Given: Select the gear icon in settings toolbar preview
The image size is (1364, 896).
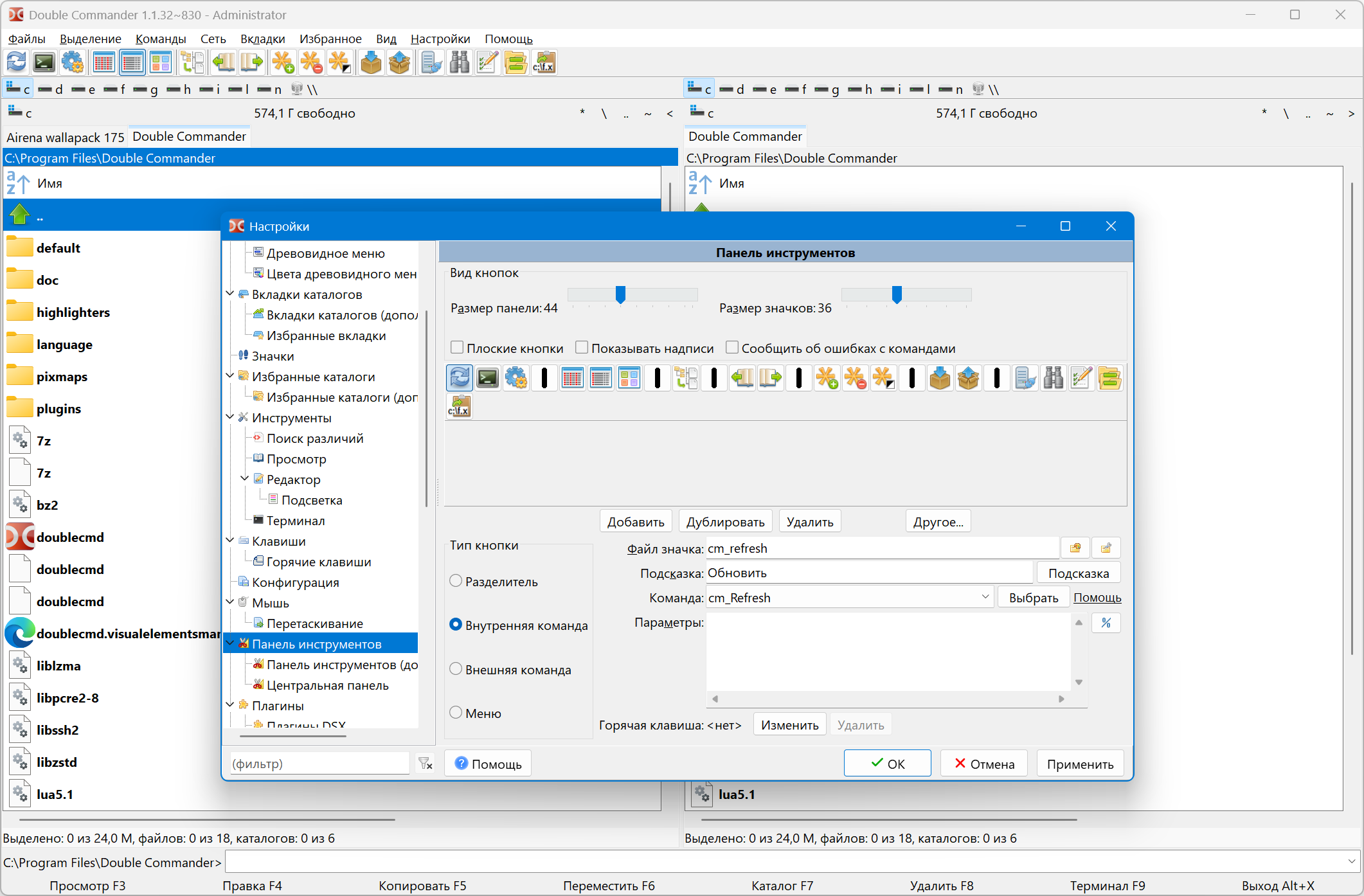Looking at the screenshot, I should click(x=516, y=378).
